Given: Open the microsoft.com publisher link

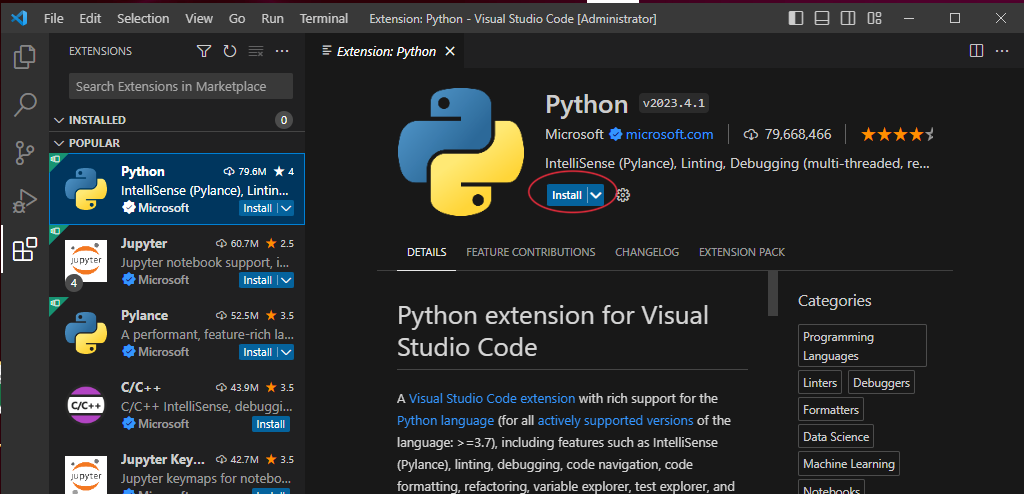Looking at the screenshot, I should tap(669, 135).
